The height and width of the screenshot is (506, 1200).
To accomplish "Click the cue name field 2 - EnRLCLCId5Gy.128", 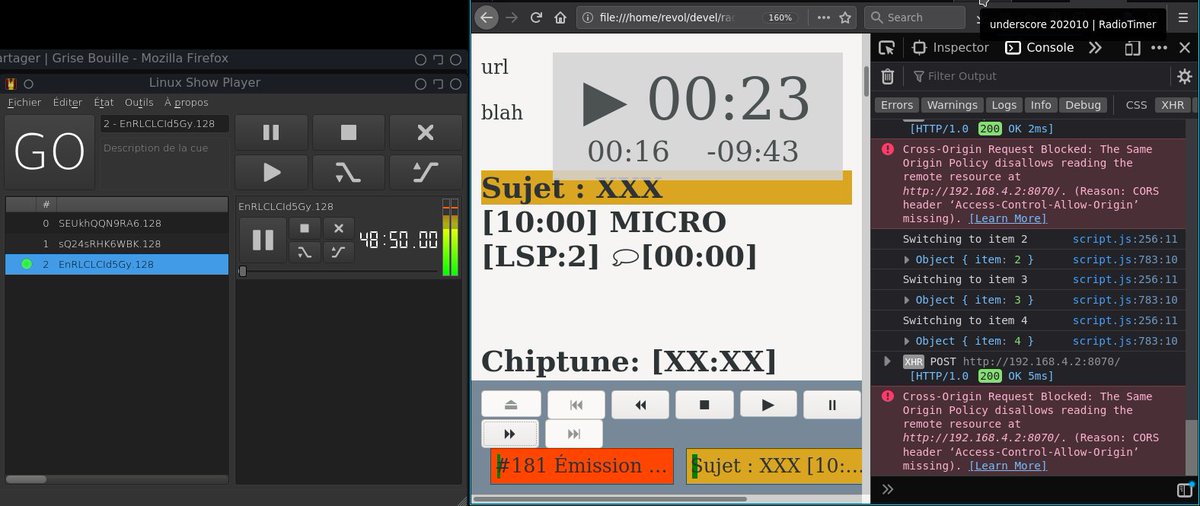I will (x=165, y=124).
